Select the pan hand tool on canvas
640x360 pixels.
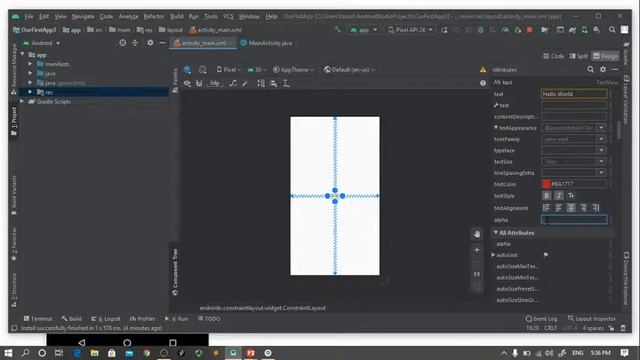coord(477,234)
